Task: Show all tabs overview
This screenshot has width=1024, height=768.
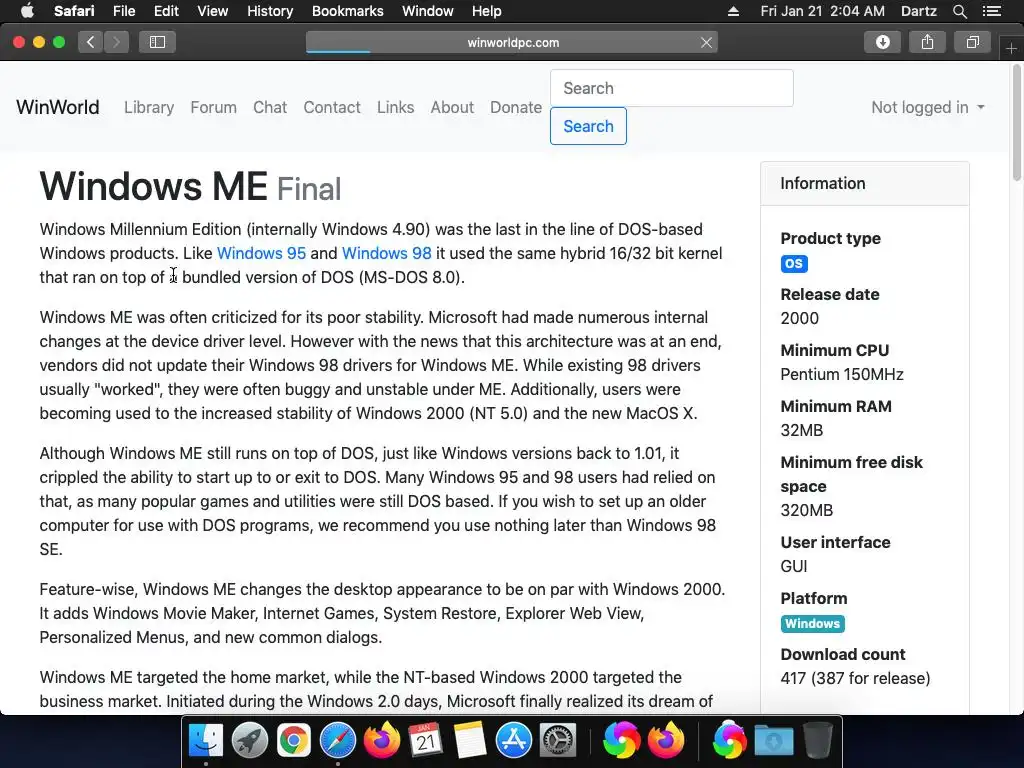Action: click(972, 42)
